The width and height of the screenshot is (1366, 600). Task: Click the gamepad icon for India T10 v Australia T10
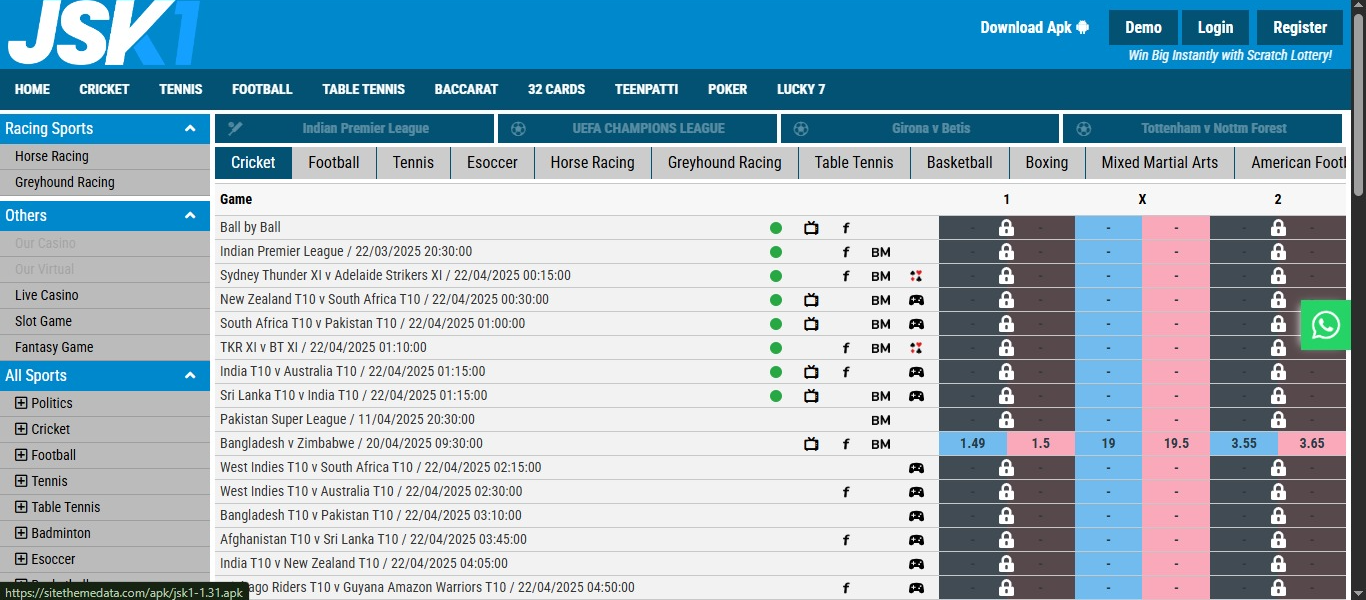click(x=916, y=372)
